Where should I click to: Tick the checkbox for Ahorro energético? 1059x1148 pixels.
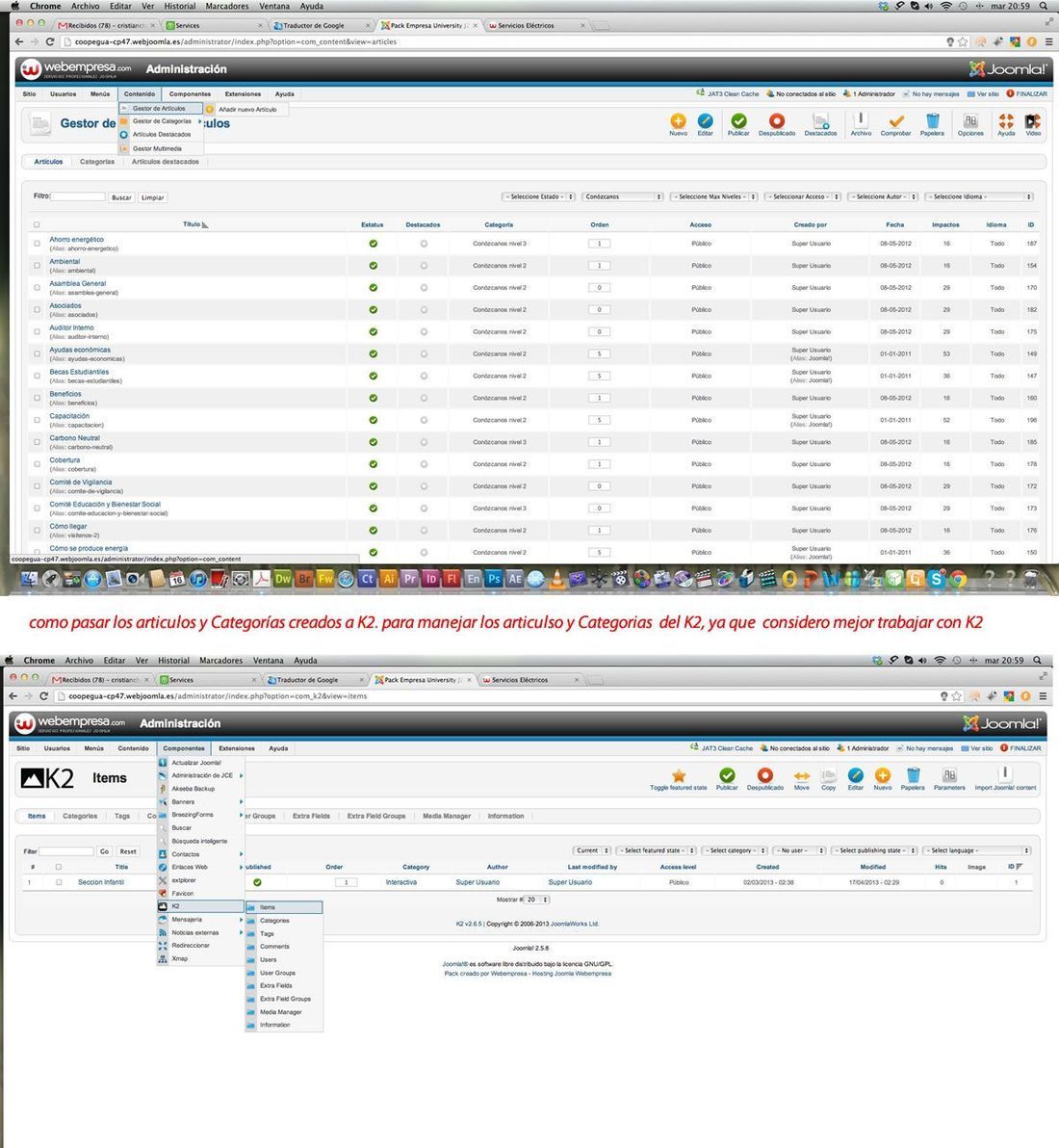(37, 244)
